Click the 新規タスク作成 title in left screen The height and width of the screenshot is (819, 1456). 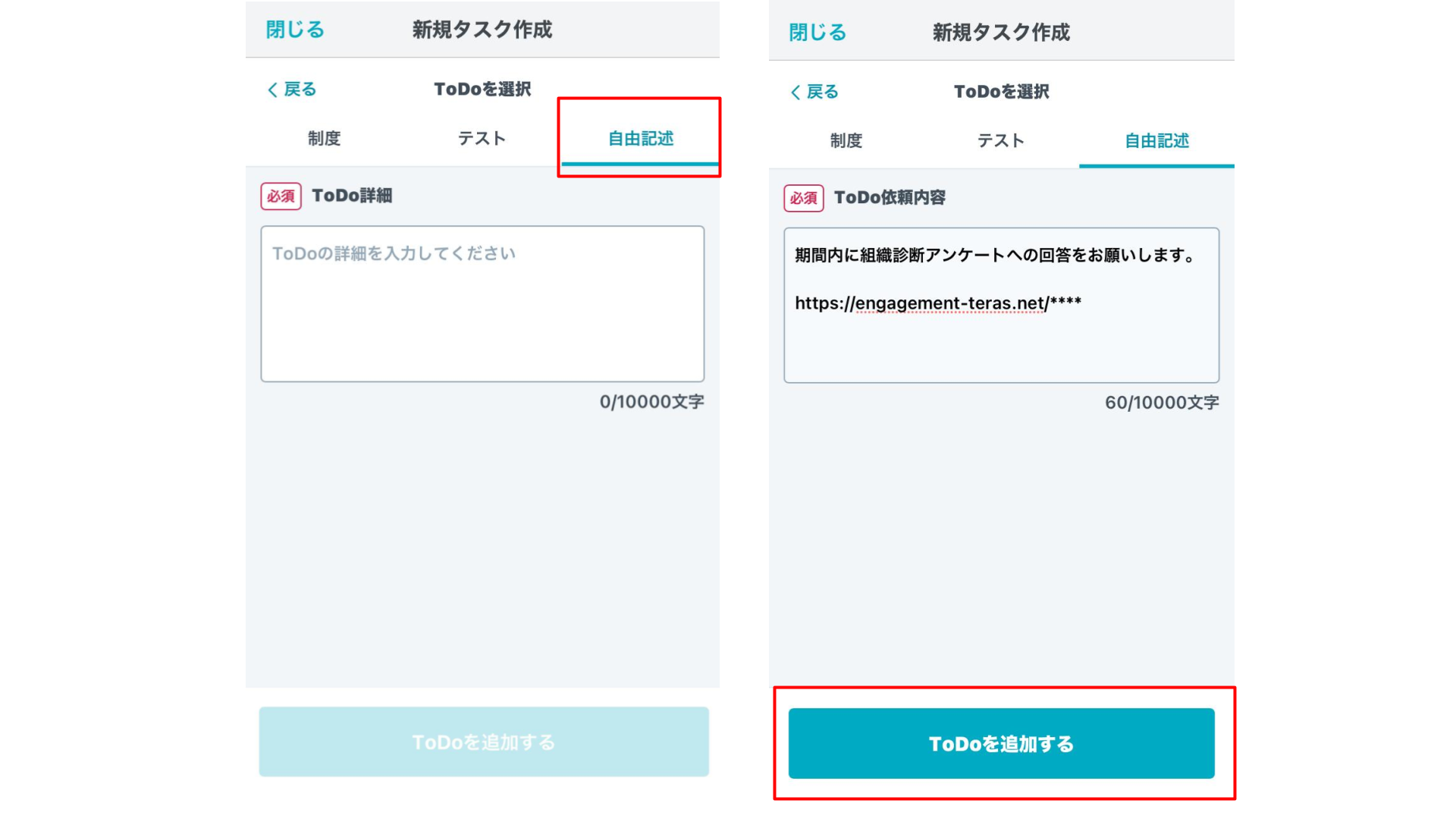point(482,30)
